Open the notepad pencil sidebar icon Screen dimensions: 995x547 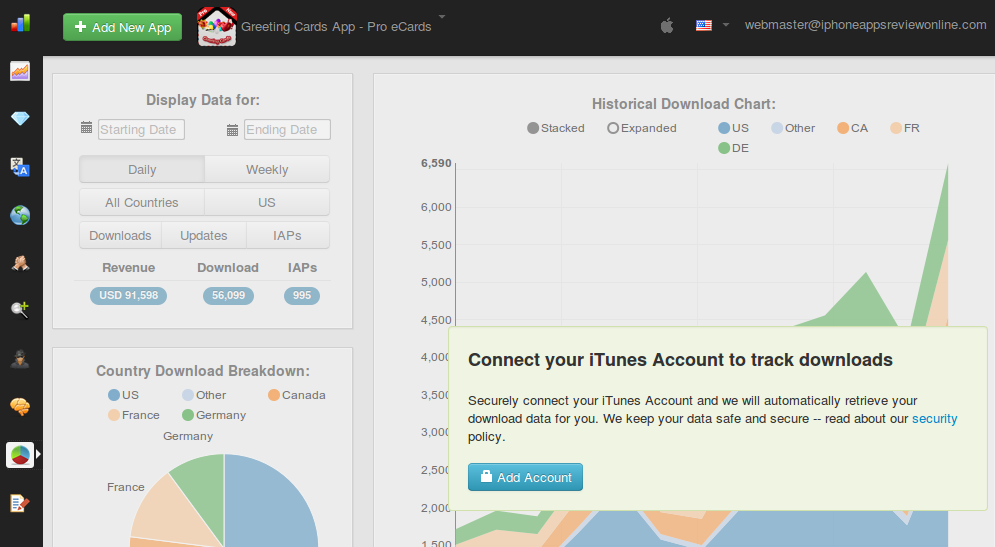point(20,503)
